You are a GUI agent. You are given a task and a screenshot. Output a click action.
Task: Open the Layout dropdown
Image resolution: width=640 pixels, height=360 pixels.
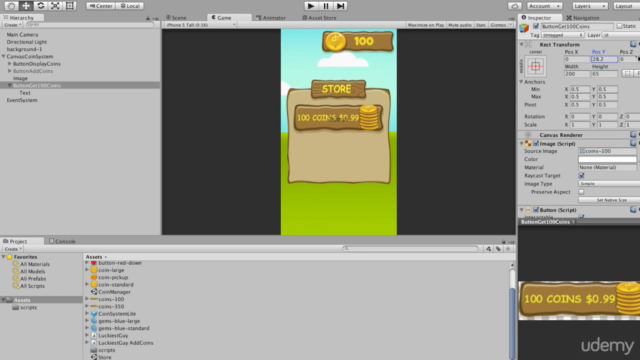click(x=626, y=6)
